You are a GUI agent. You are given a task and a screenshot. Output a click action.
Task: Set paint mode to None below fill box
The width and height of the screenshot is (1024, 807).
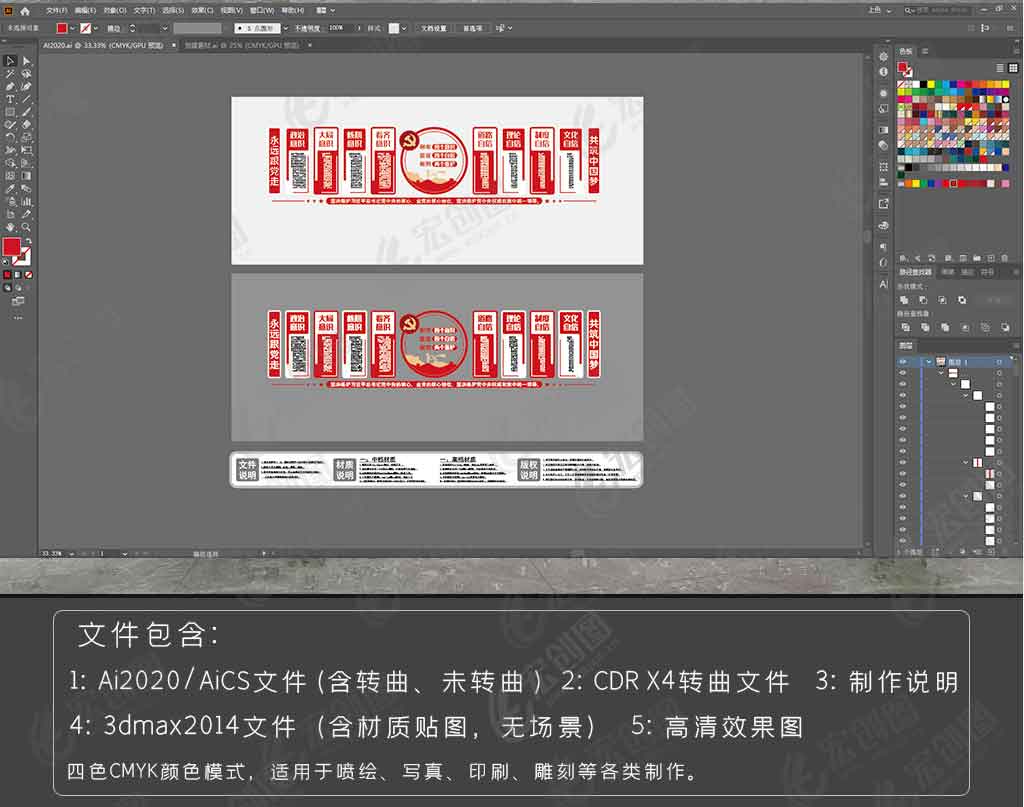click(28, 275)
